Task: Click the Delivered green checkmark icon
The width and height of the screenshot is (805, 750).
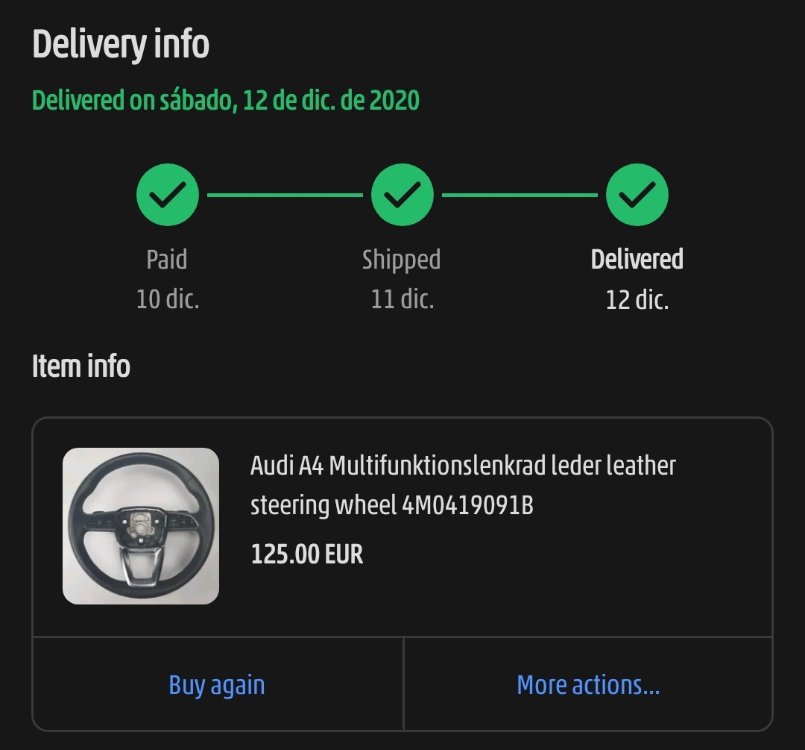Action: 637,195
